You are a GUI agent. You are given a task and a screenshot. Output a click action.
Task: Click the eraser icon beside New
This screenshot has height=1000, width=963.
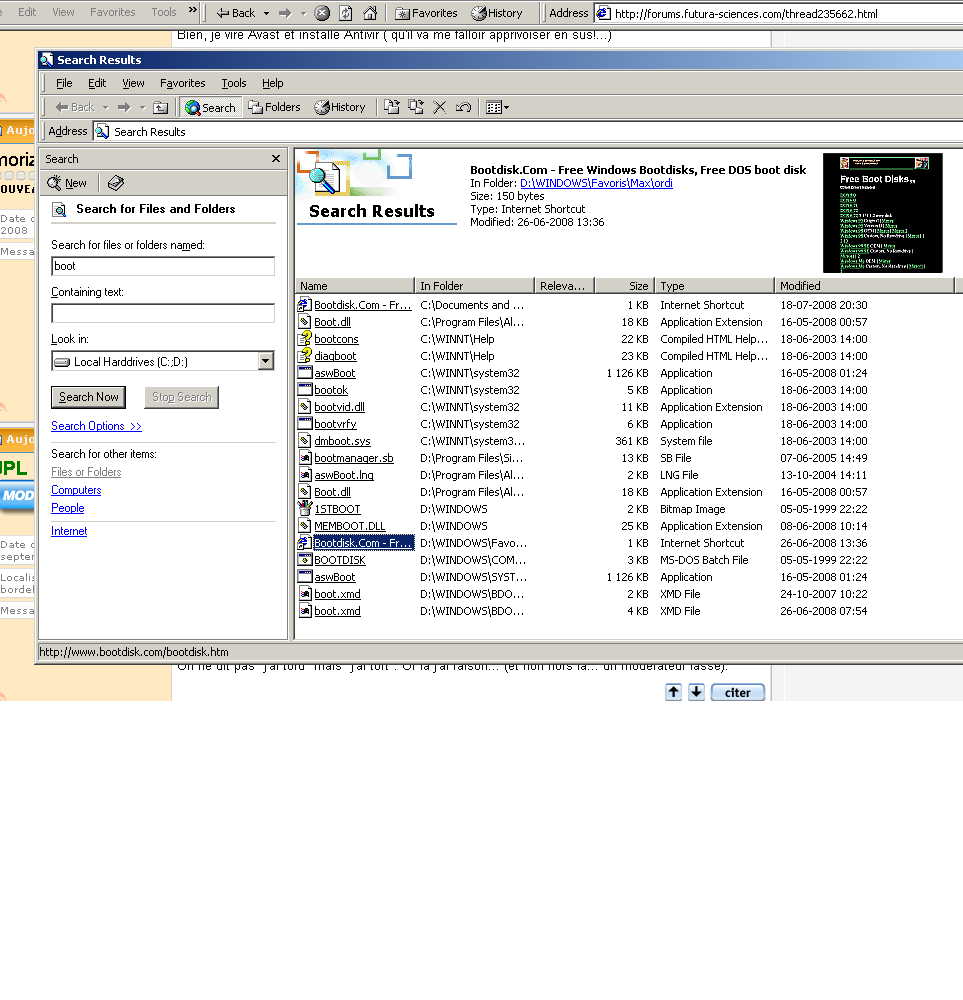(x=115, y=183)
